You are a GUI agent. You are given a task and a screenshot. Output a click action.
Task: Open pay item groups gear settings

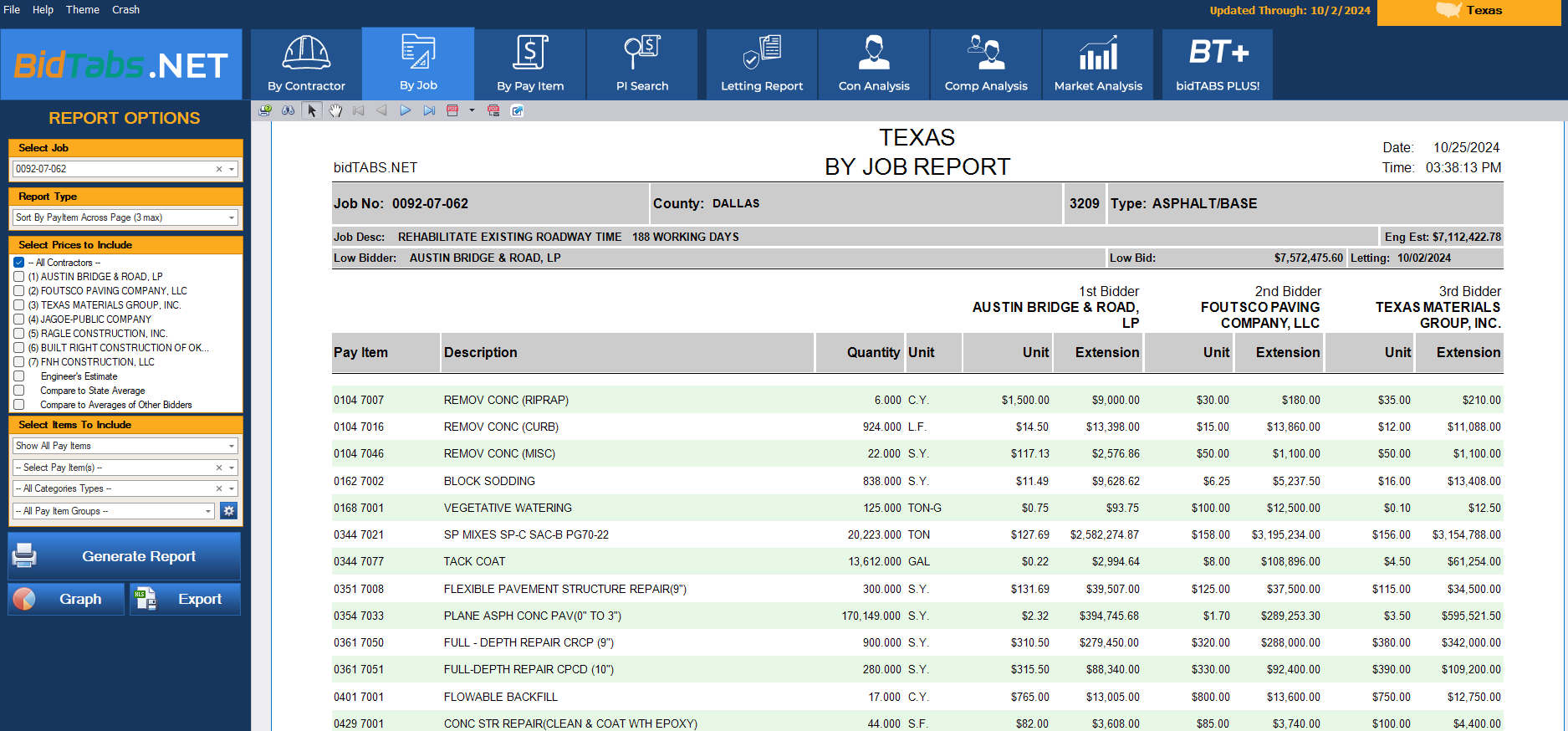tap(228, 511)
